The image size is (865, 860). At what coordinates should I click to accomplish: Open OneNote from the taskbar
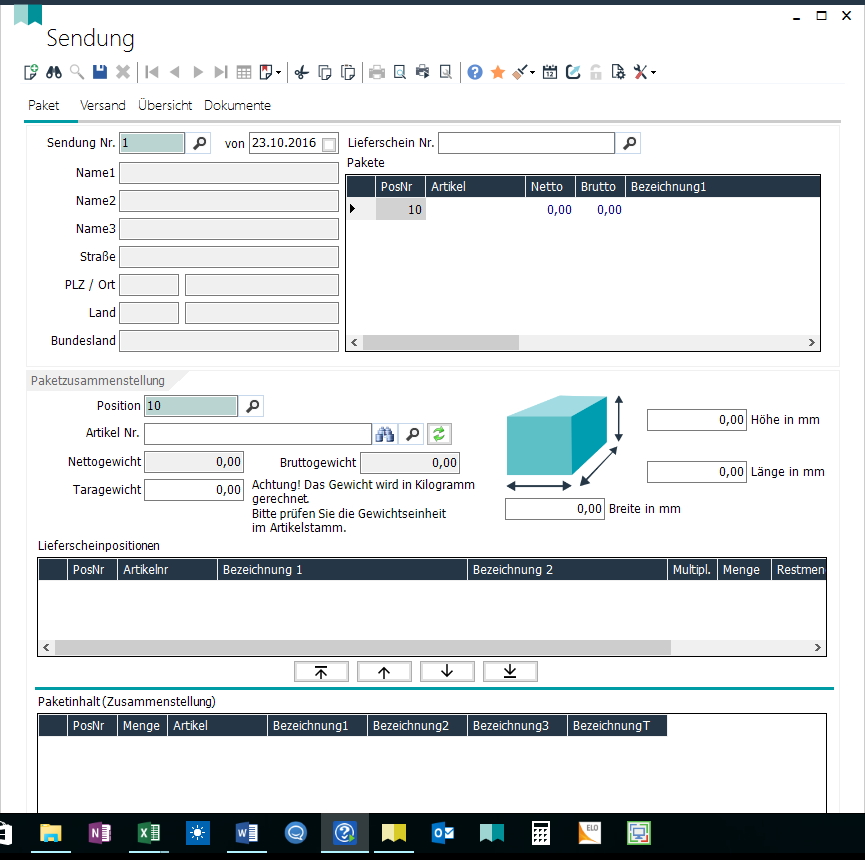100,833
